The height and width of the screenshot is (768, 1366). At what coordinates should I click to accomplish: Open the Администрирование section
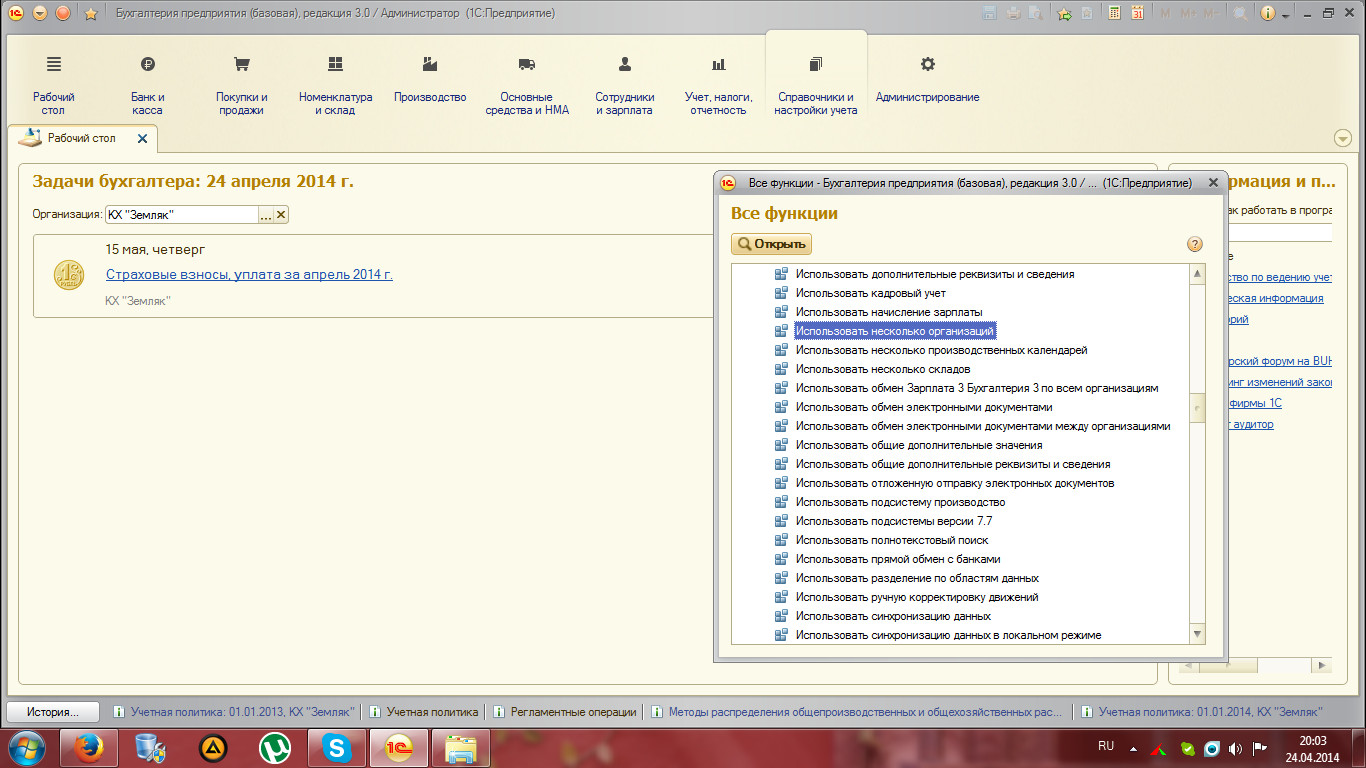click(x=927, y=81)
